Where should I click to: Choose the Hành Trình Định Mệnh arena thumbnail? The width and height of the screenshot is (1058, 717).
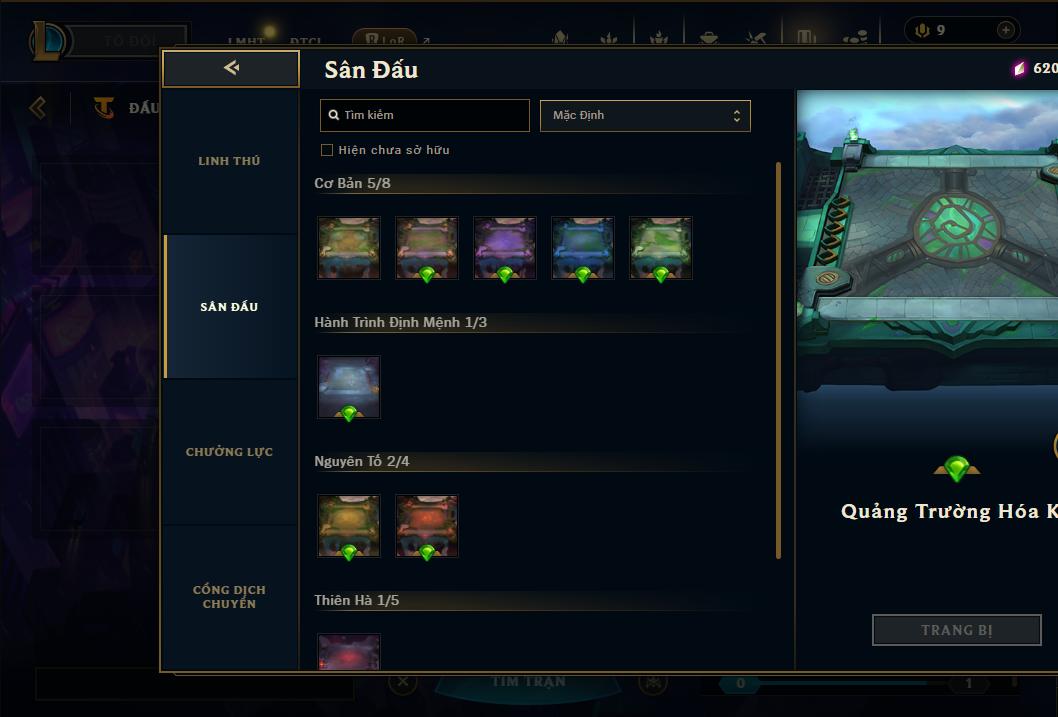click(349, 387)
